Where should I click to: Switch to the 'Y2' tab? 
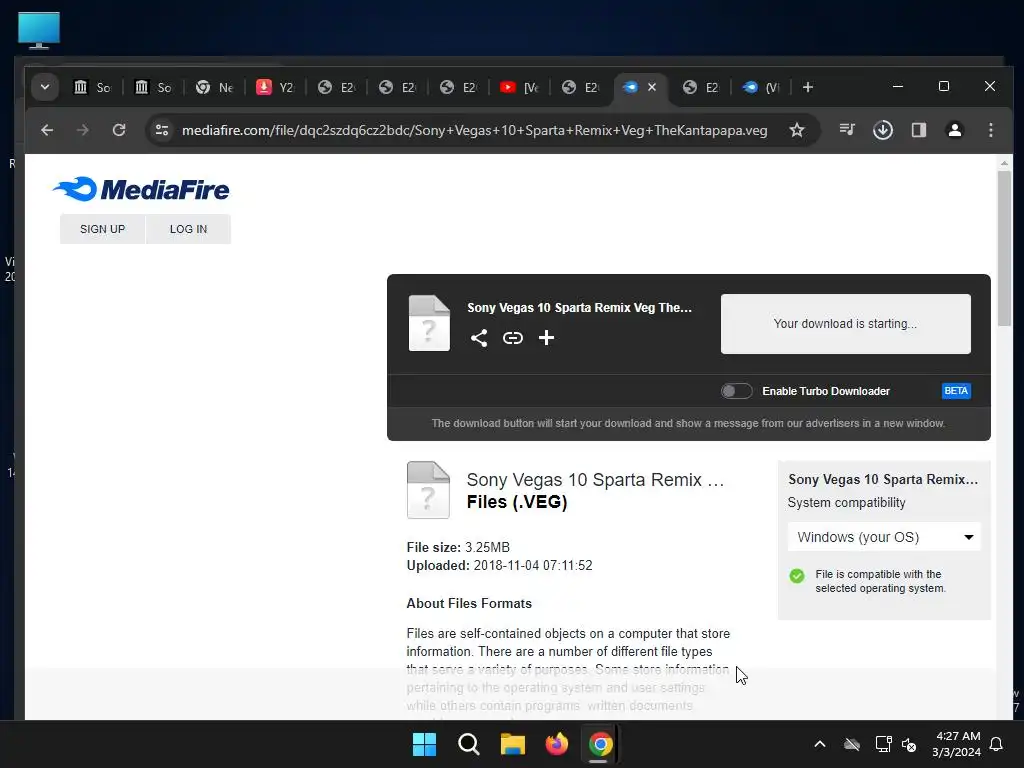(x=275, y=87)
